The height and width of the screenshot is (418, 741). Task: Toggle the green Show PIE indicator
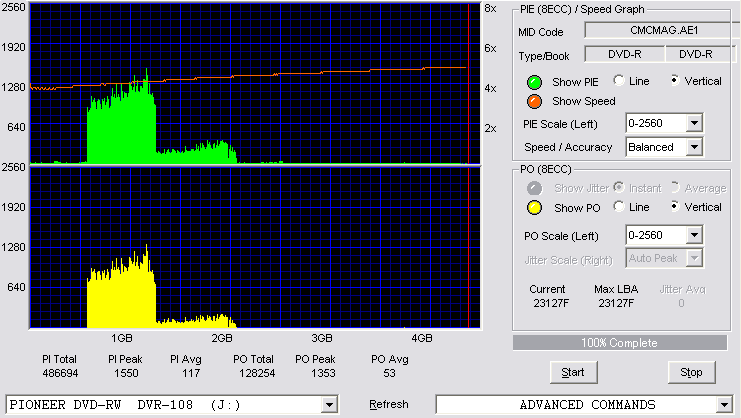534,82
